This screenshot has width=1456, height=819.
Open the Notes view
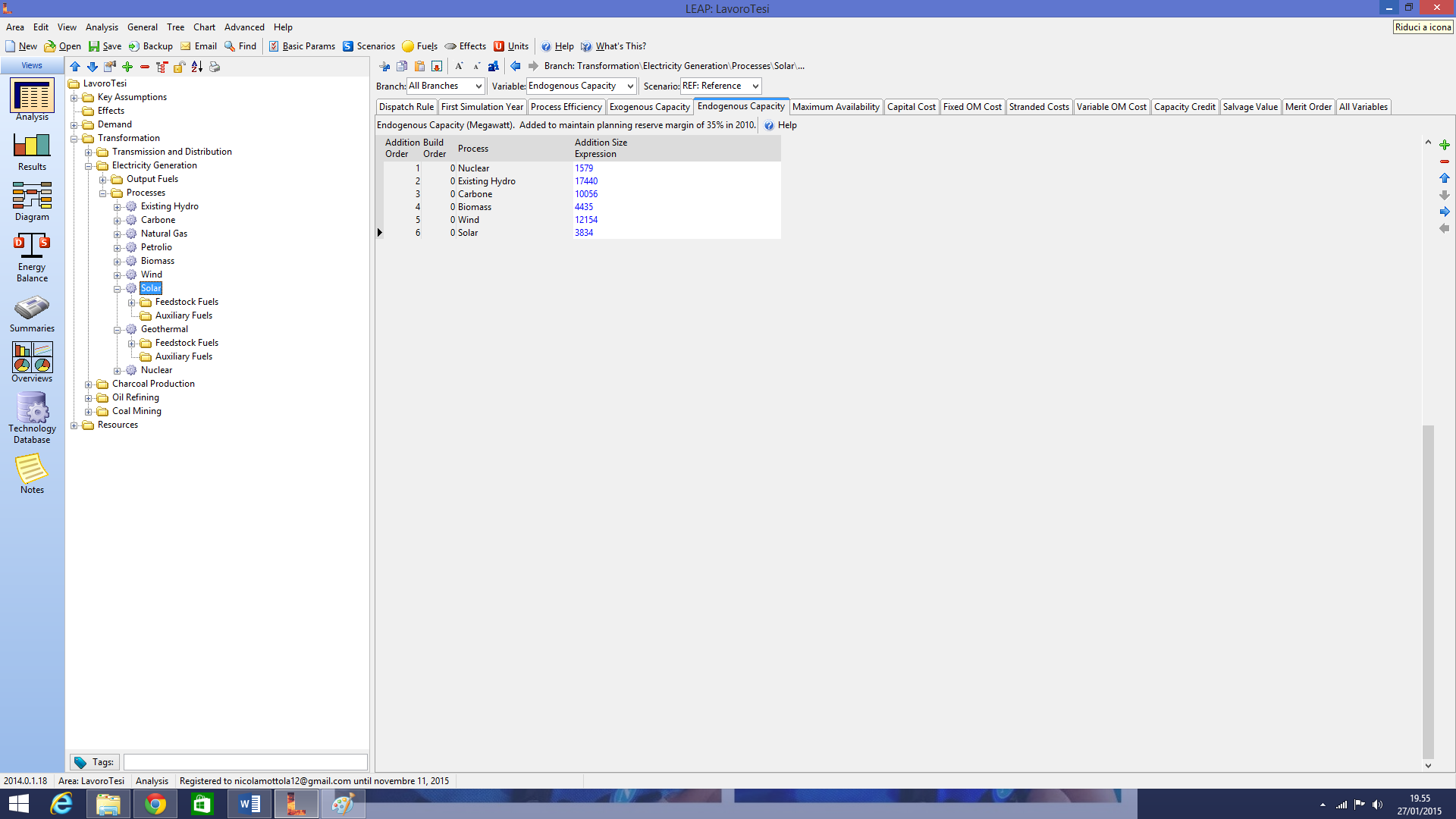[32, 474]
